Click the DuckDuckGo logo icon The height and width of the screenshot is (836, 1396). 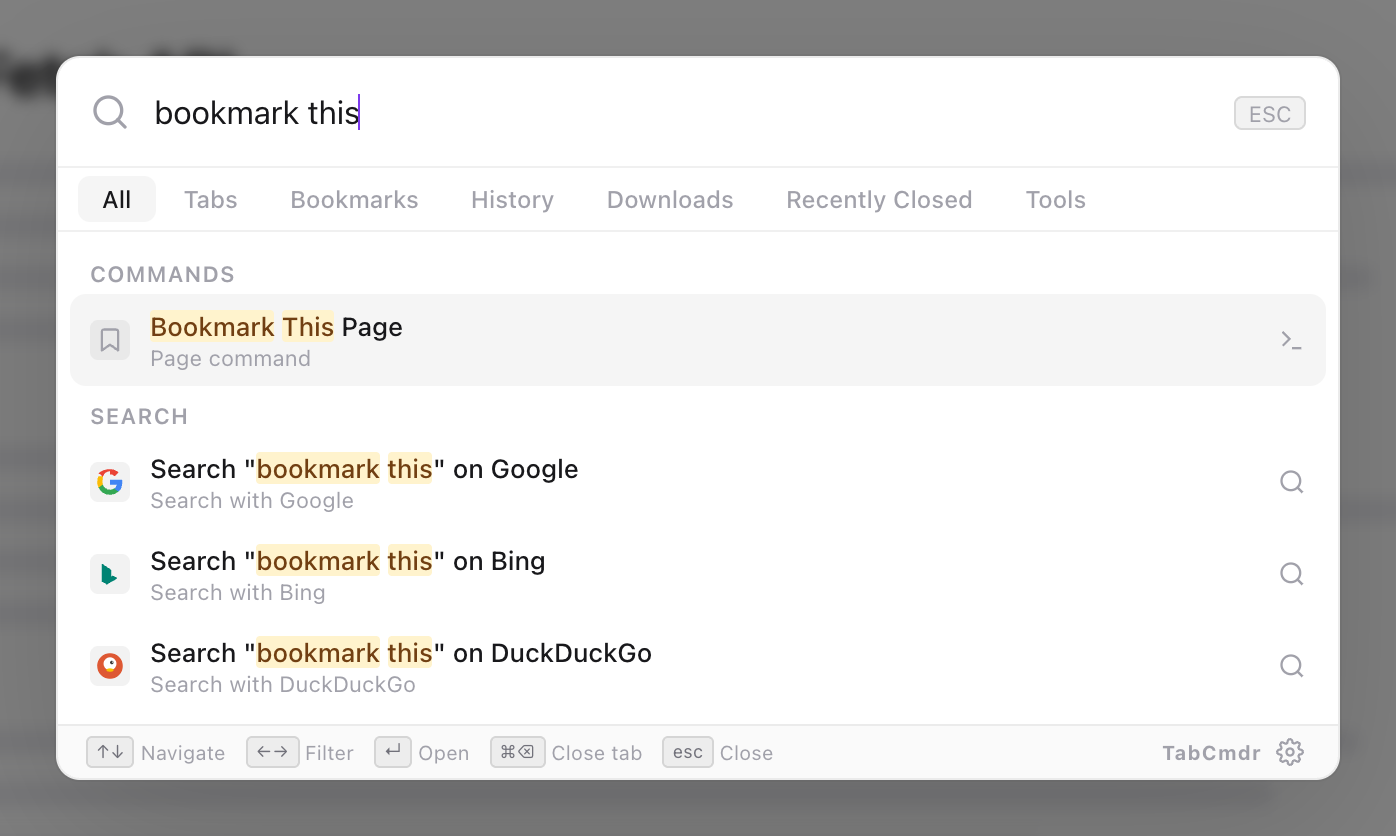click(110, 666)
